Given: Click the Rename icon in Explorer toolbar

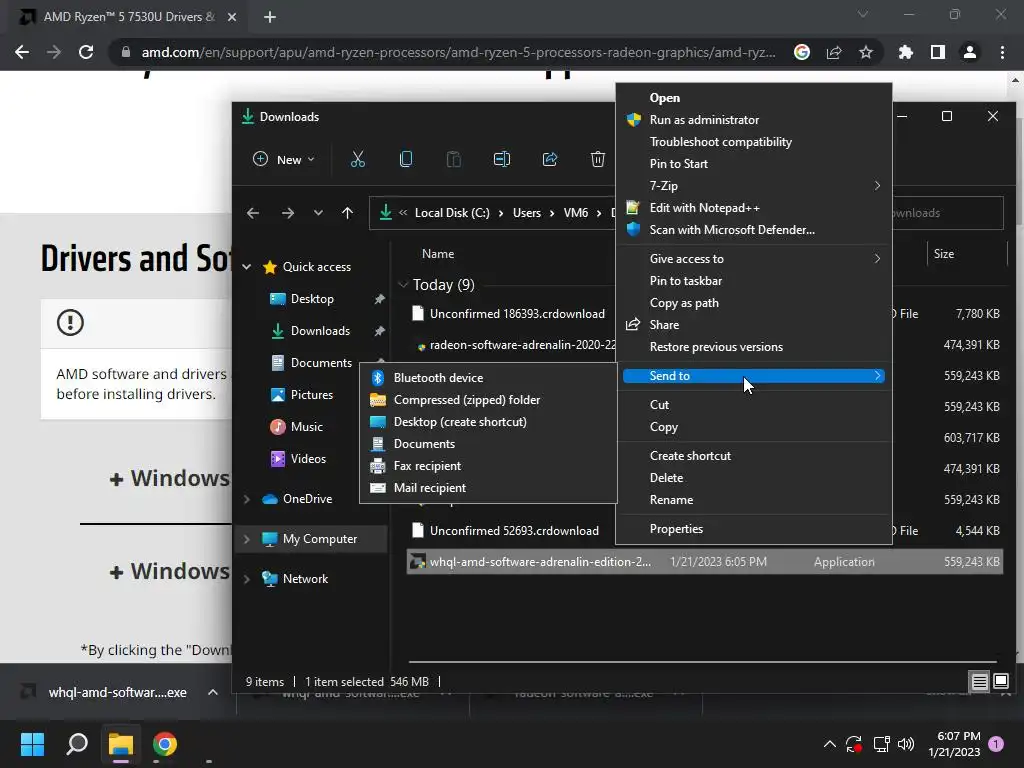Looking at the screenshot, I should pyautogui.click(x=502, y=159).
